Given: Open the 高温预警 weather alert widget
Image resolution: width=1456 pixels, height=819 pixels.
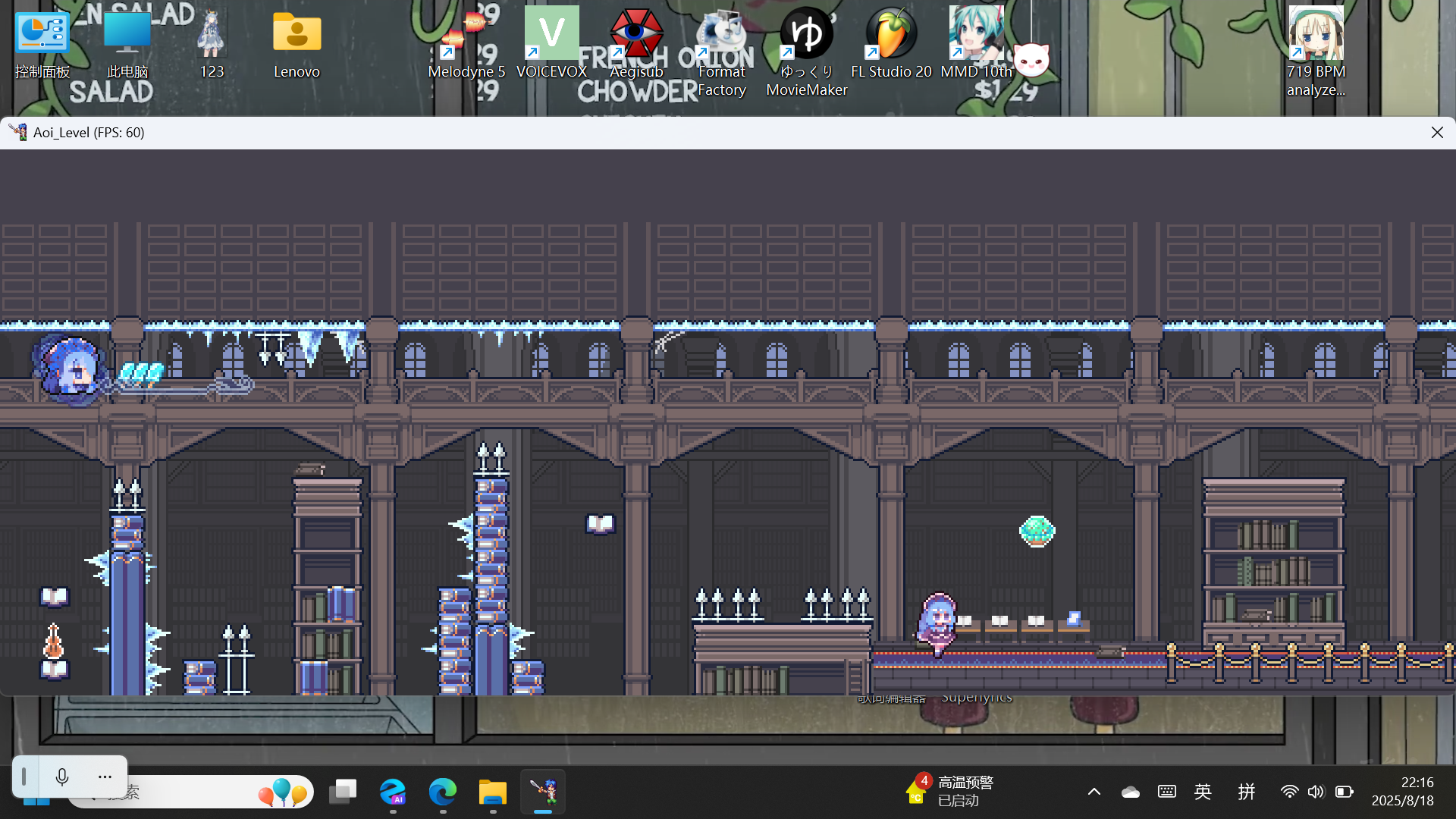Looking at the screenshot, I should pyautogui.click(x=949, y=791).
